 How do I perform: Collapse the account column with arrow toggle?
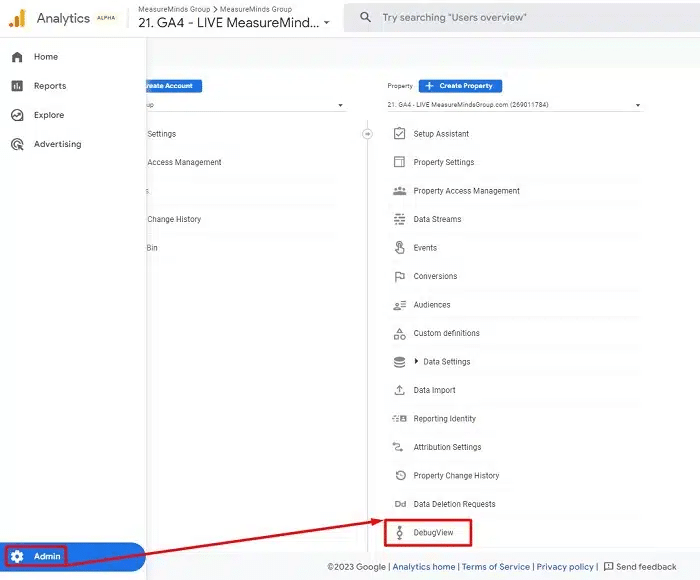367,134
